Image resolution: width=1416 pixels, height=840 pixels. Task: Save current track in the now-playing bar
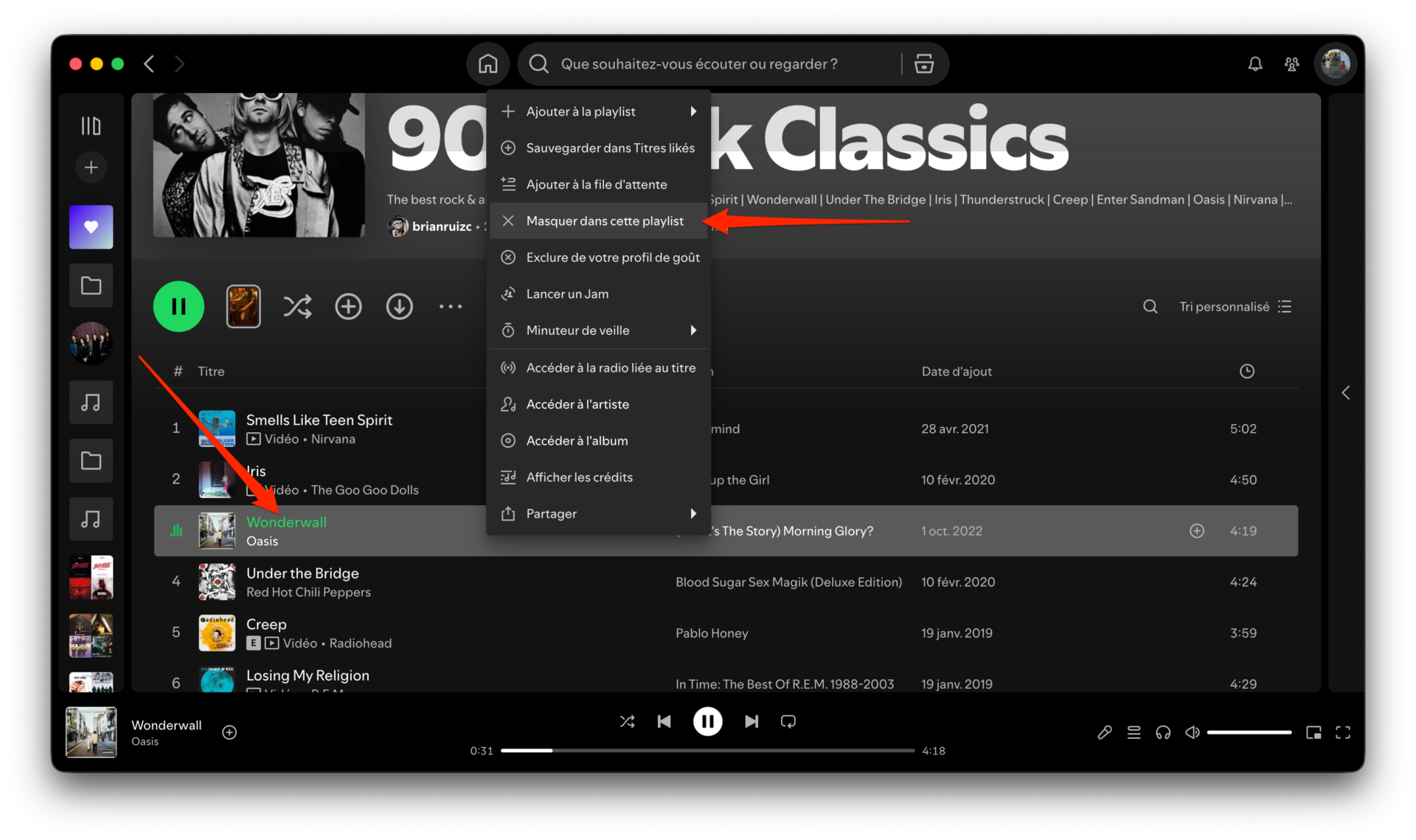tap(229, 732)
